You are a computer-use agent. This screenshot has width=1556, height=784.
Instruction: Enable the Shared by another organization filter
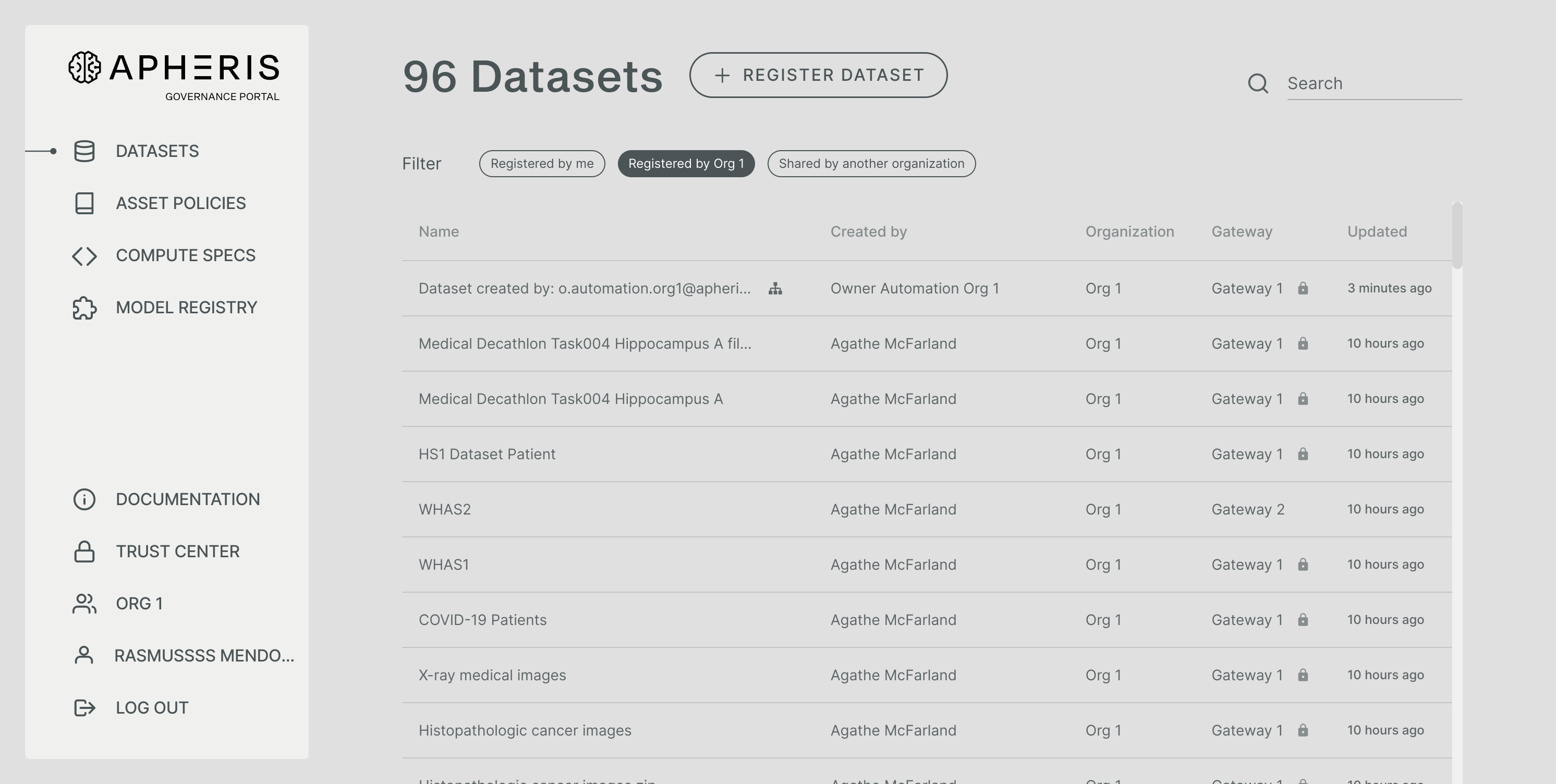tap(871, 163)
